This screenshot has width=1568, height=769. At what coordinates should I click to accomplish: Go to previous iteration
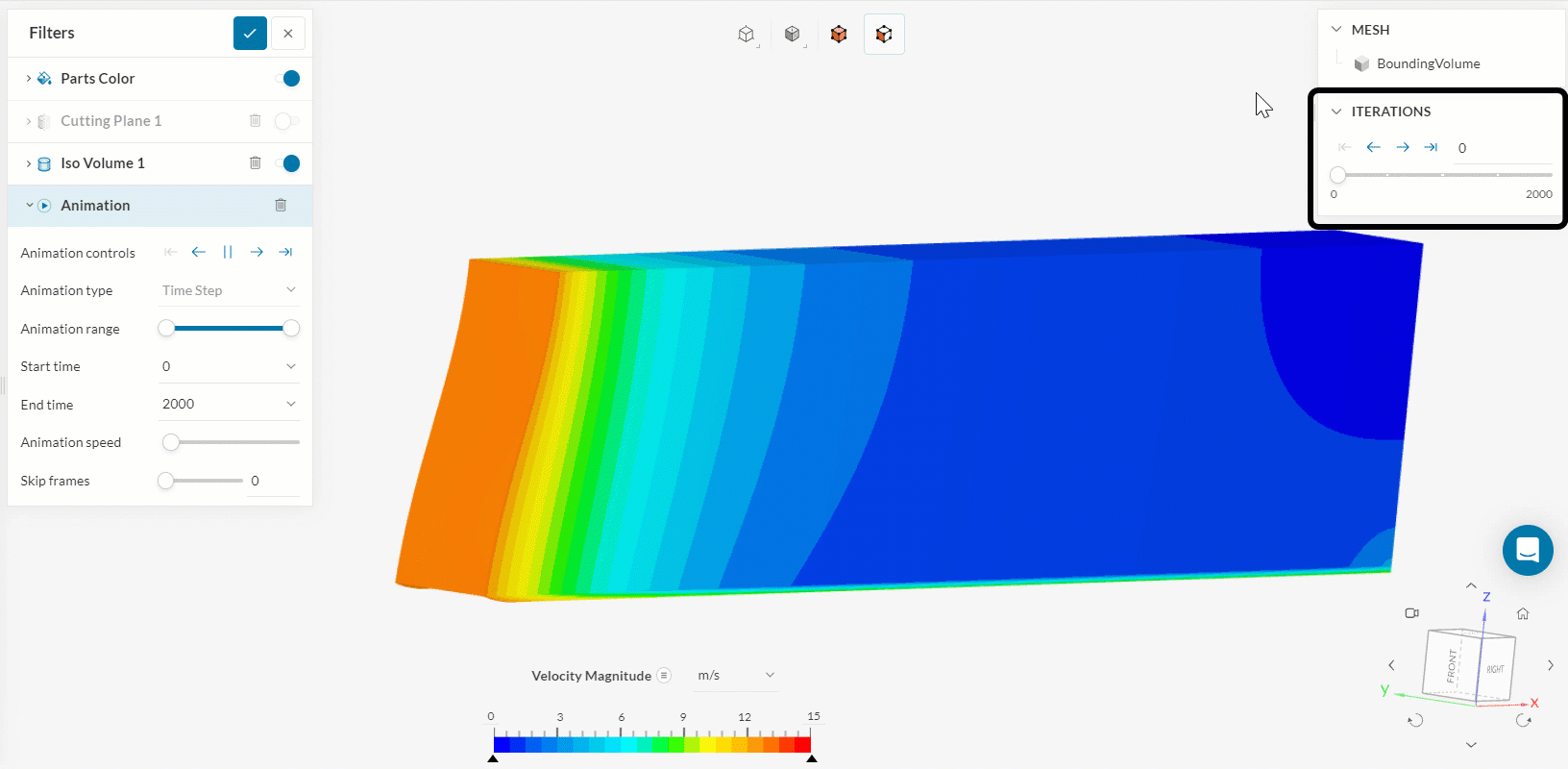[1374, 147]
